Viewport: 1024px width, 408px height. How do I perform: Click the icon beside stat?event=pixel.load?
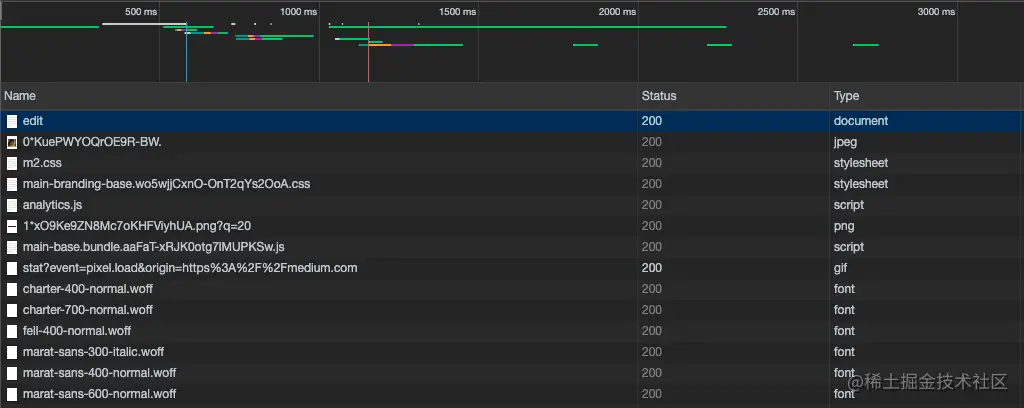coord(12,268)
